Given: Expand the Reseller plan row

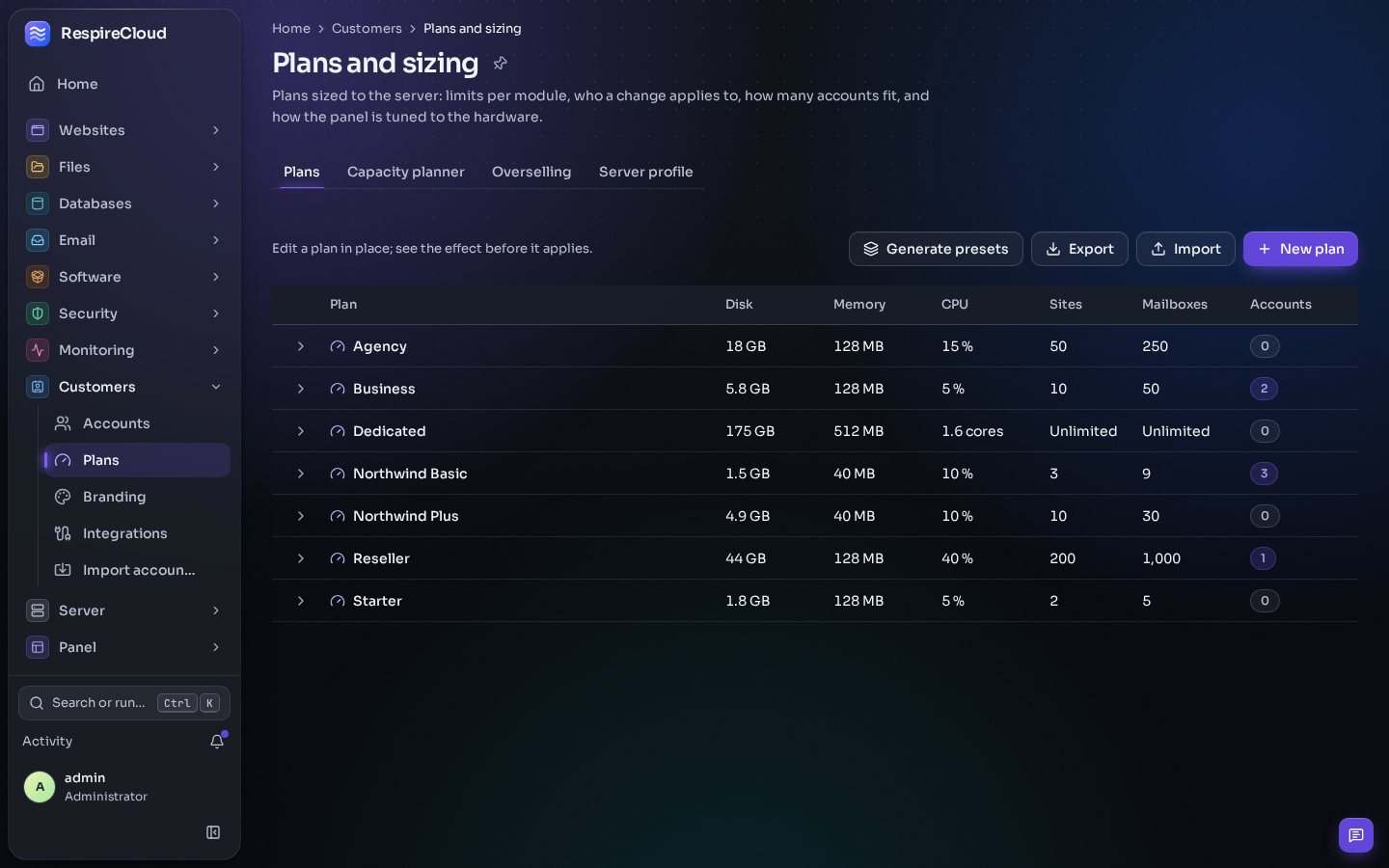Looking at the screenshot, I should click(x=301, y=558).
